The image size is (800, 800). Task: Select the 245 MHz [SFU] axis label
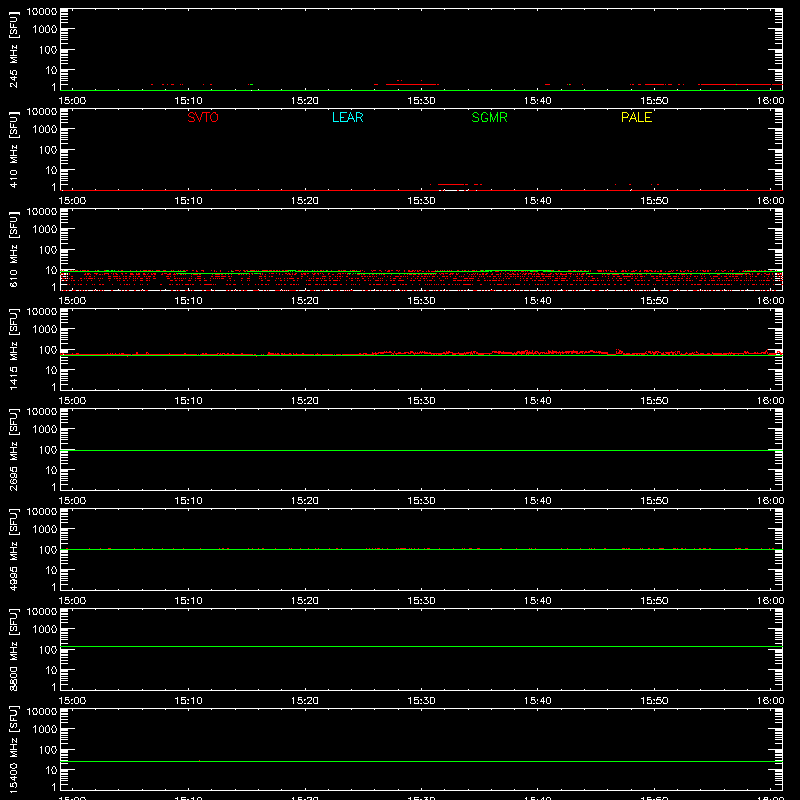click(13, 50)
